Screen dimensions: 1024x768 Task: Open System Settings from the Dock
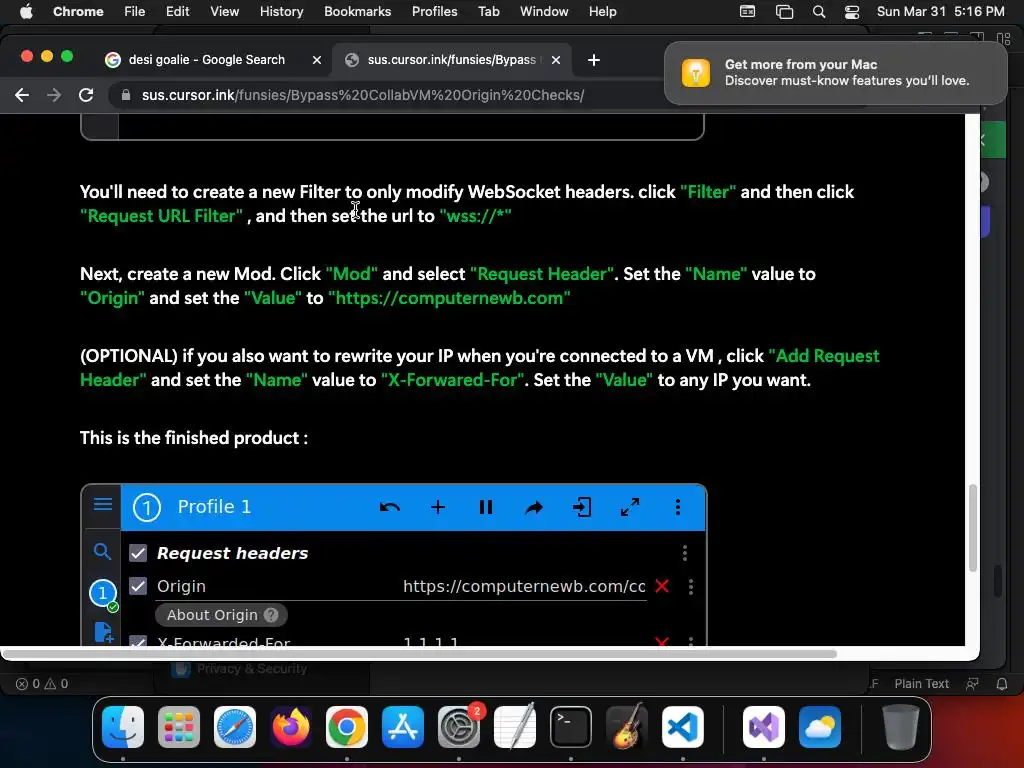(459, 727)
